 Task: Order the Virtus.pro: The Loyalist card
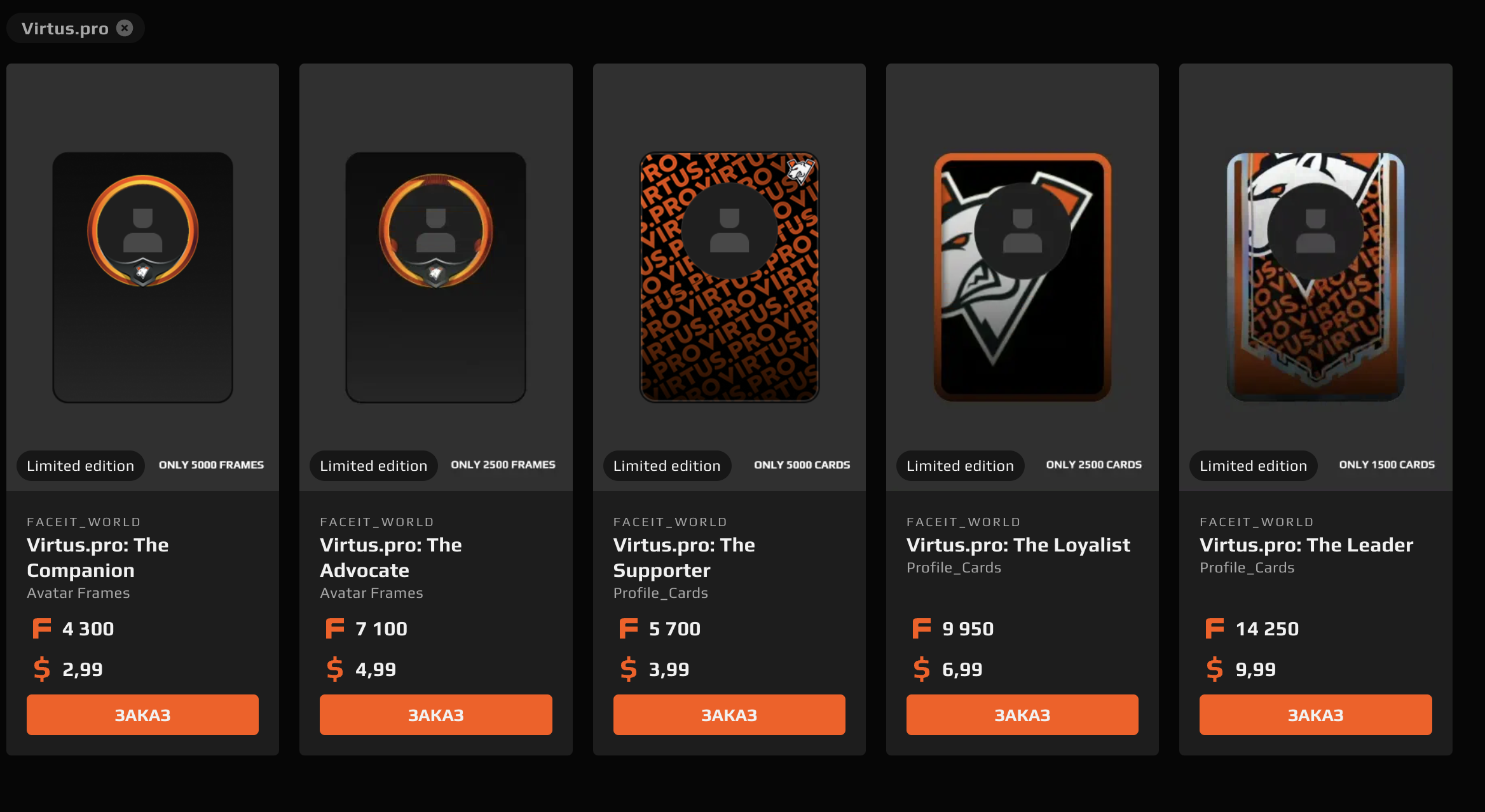pyautogui.click(x=1022, y=715)
